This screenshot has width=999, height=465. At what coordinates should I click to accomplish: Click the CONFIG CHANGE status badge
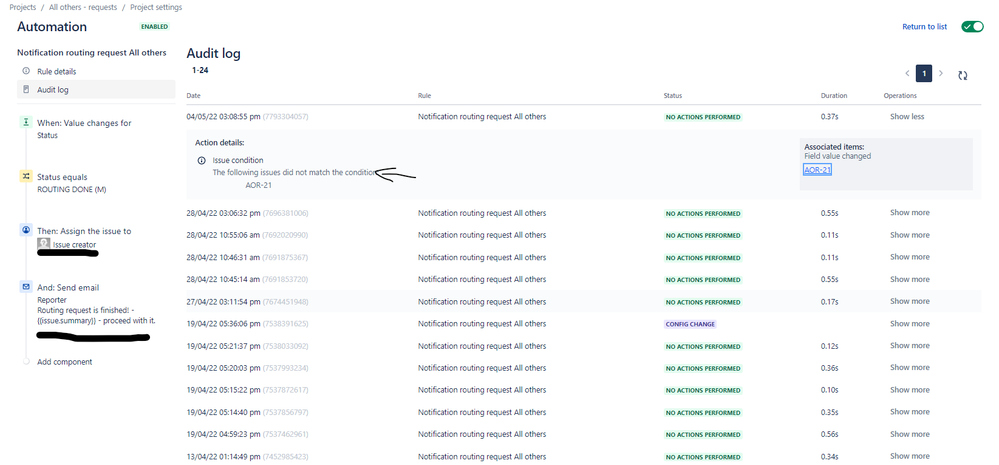[x=691, y=324]
